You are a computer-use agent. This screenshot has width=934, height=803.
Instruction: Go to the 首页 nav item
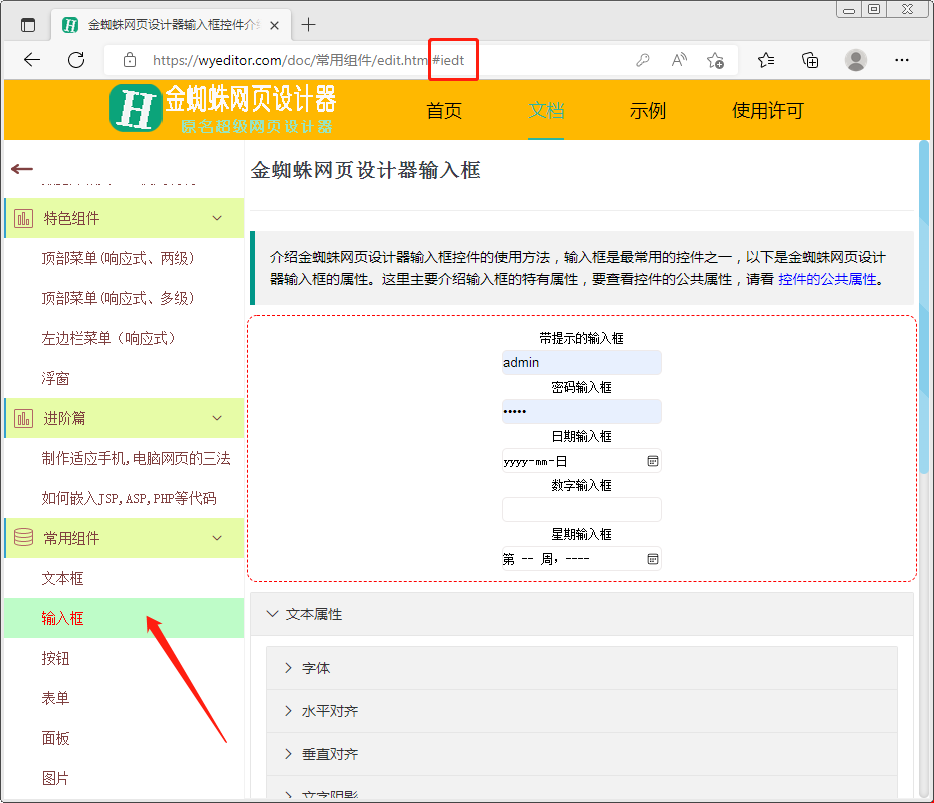coord(444,110)
